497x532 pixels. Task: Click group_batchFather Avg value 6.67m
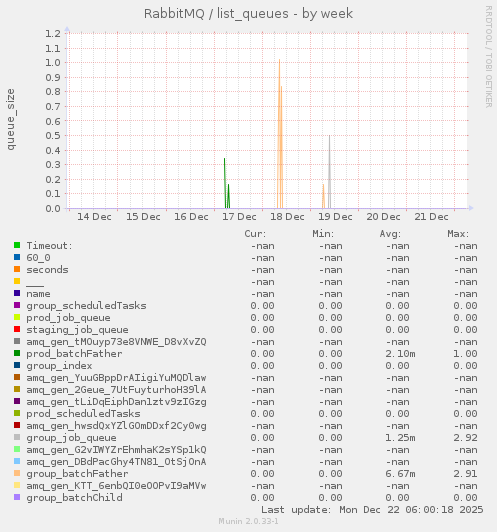click(x=400, y=474)
